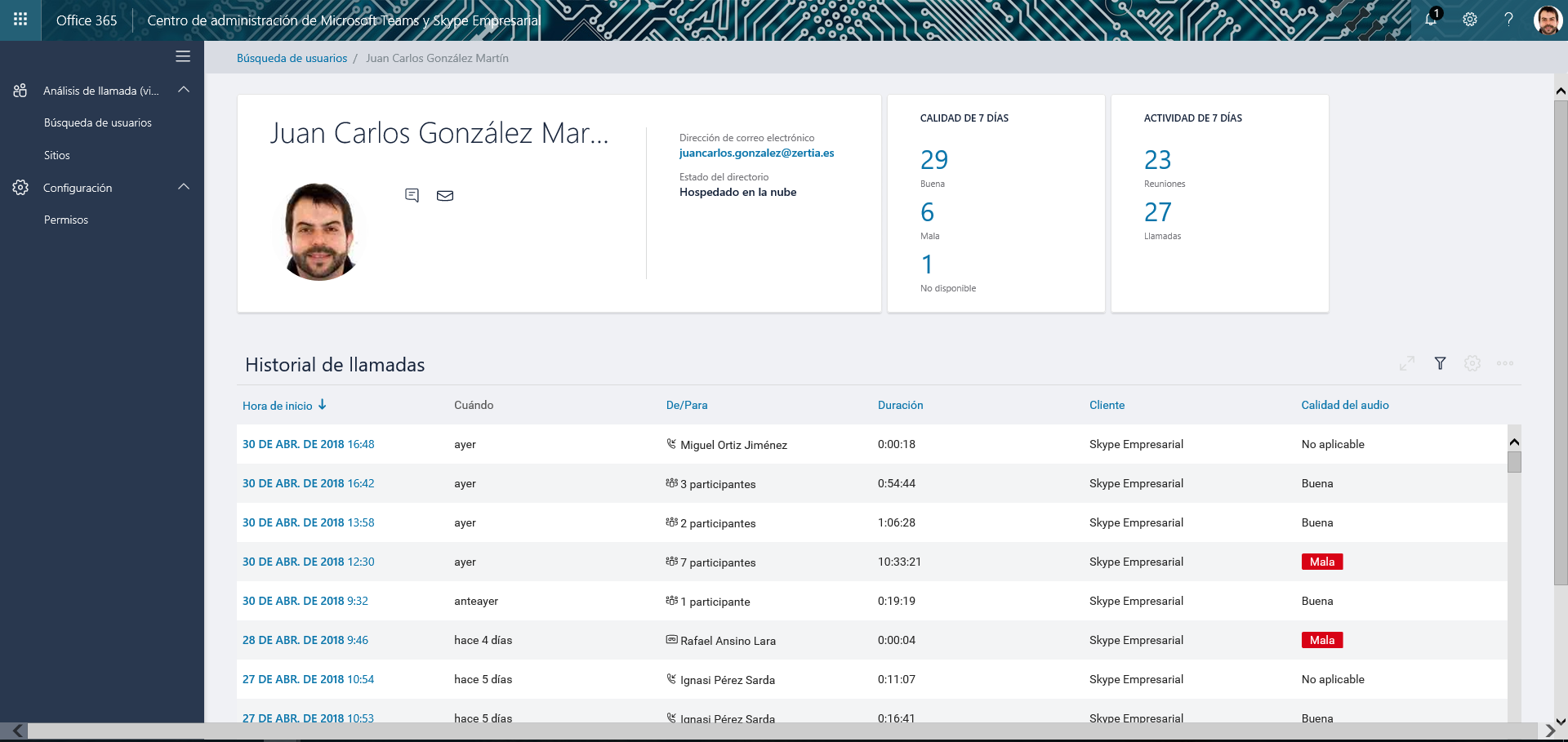Open the settings gear in header
The width and height of the screenshot is (1568, 742).
pos(1470,20)
